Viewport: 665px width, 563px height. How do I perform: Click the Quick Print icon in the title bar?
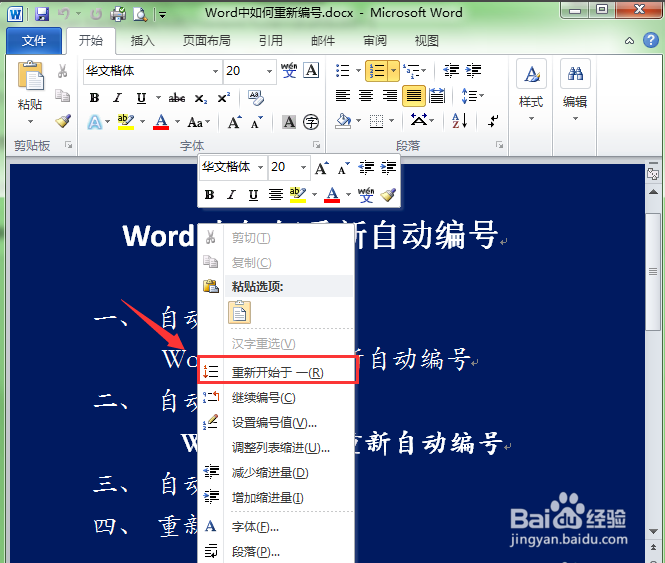tap(118, 14)
